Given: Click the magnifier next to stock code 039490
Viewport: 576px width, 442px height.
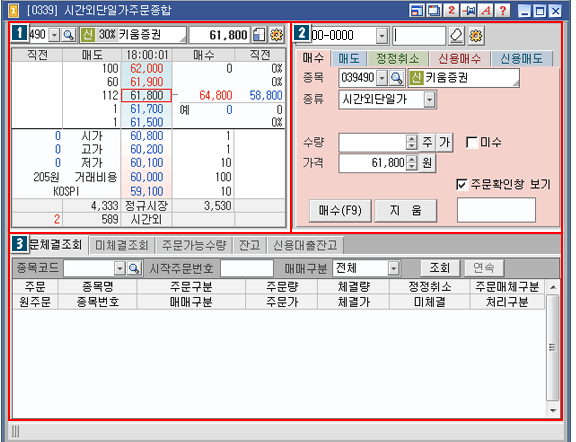Looking at the screenshot, I should (396, 78).
